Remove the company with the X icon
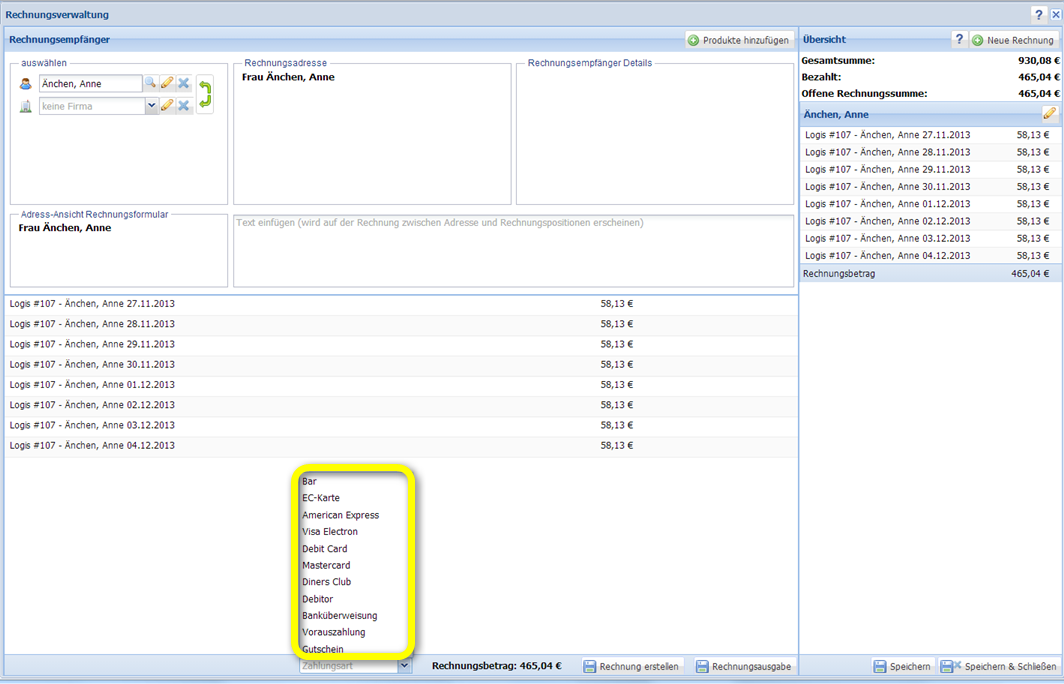Image resolution: width=1064 pixels, height=684 pixels. click(184, 106)
